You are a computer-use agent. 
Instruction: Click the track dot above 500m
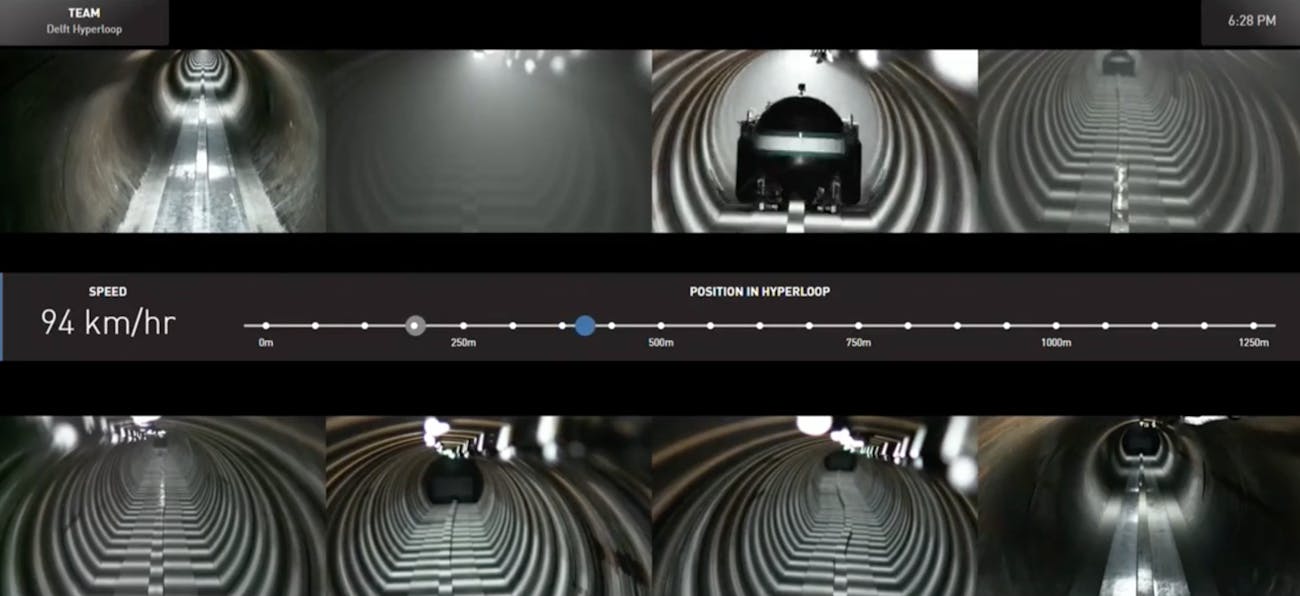tap(661, 325)
